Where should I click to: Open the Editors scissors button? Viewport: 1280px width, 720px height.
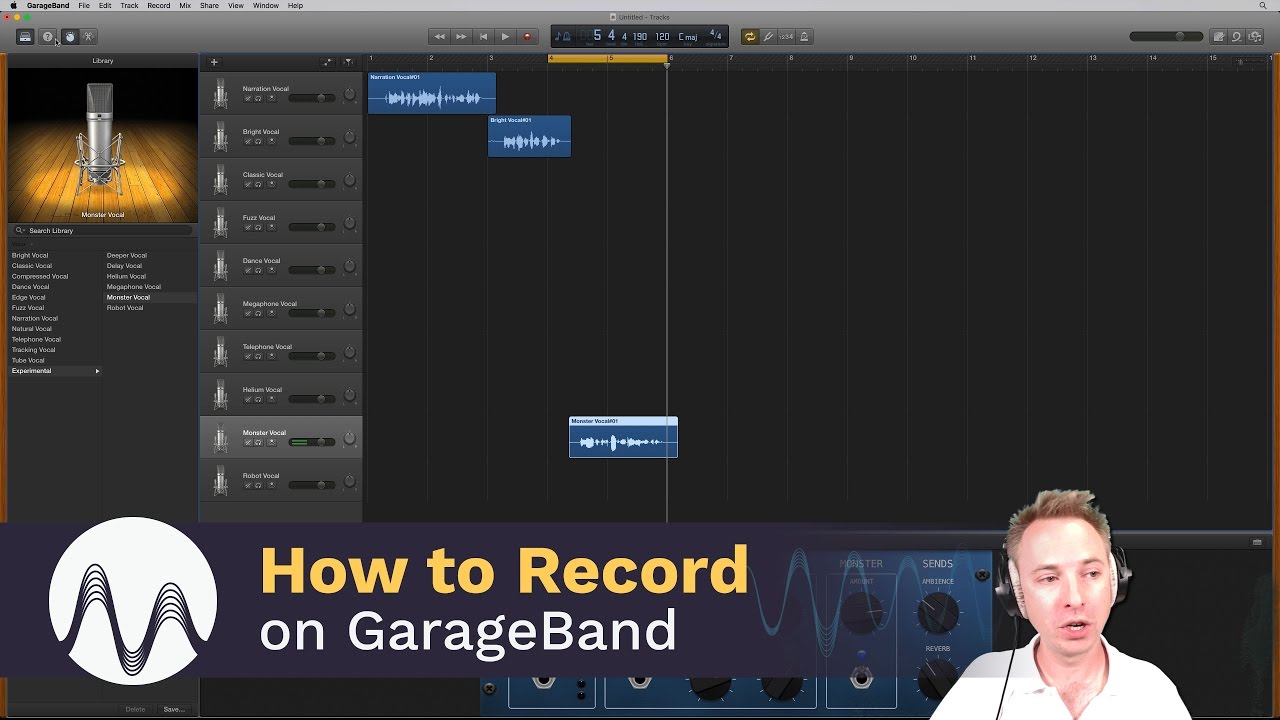tap(88, 37)
